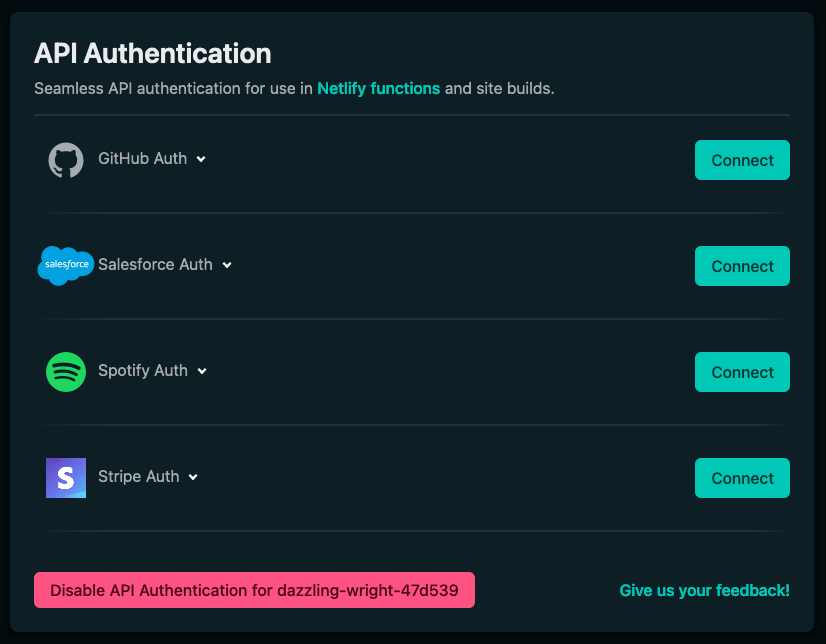Expand the Stripe Auth dropdown
Screen dimensions: 826x644
pos(192,477)
